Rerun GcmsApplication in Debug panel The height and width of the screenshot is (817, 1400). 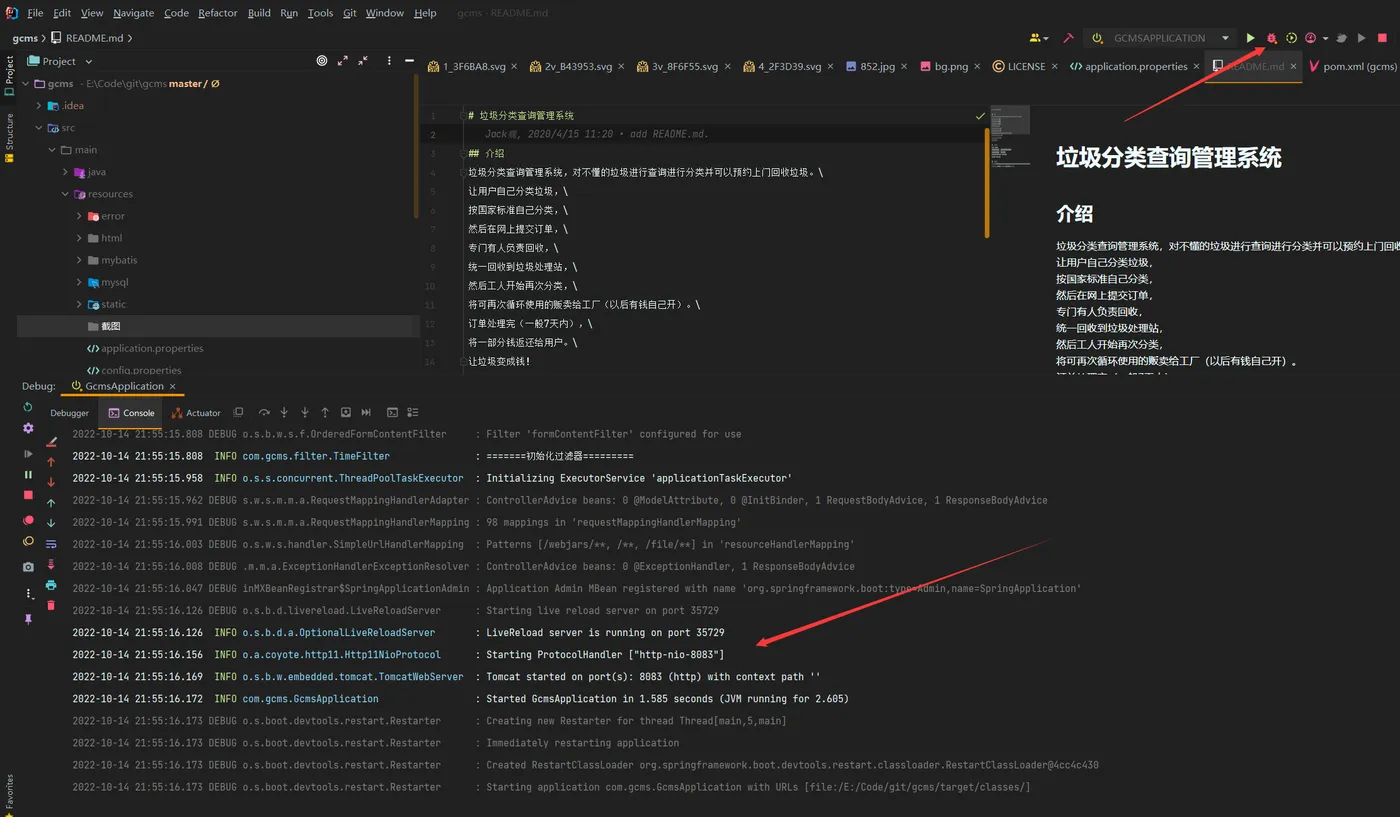coord(28,407)
